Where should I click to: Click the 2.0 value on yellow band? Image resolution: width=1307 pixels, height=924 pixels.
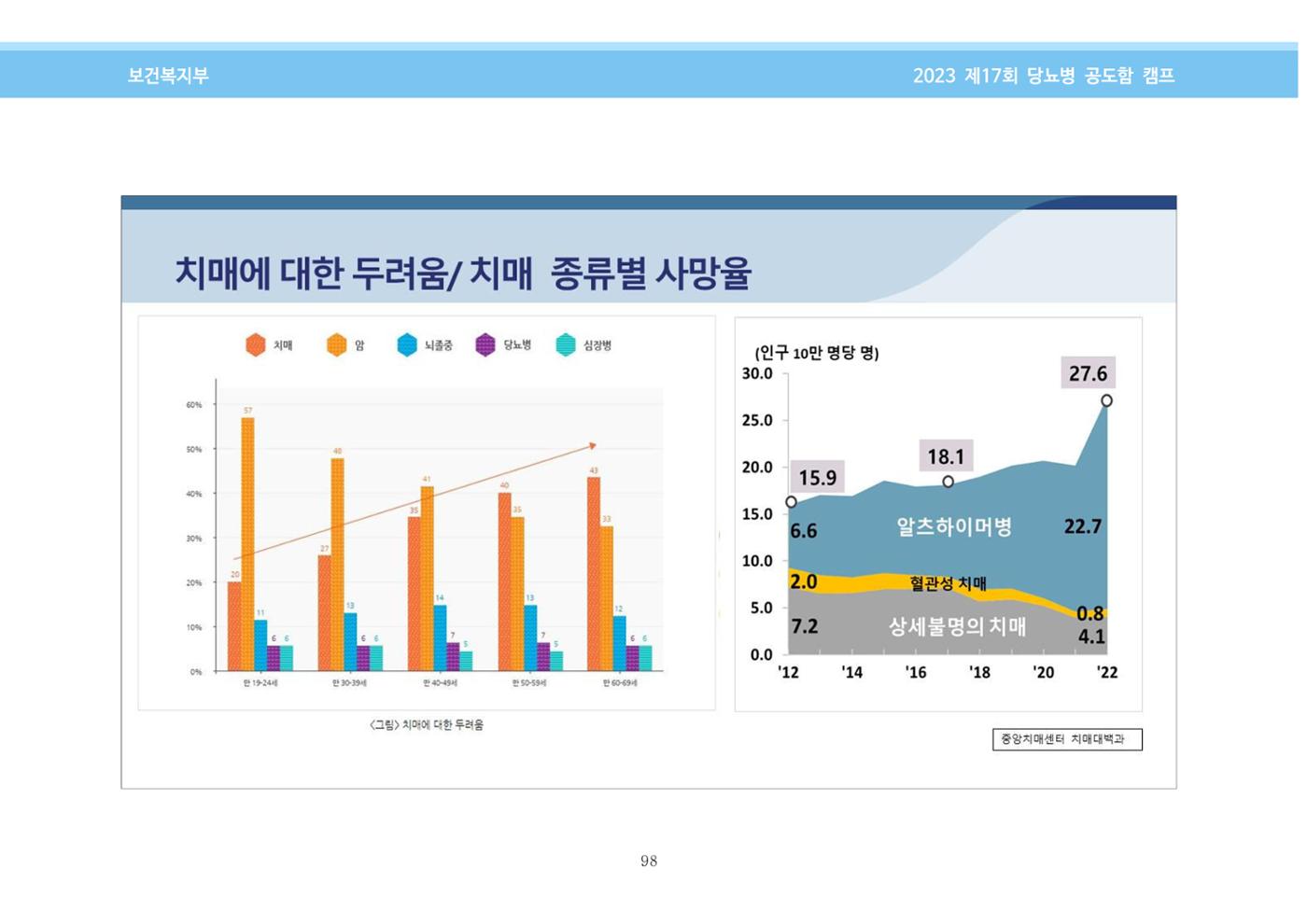click(x=803, y=582)
